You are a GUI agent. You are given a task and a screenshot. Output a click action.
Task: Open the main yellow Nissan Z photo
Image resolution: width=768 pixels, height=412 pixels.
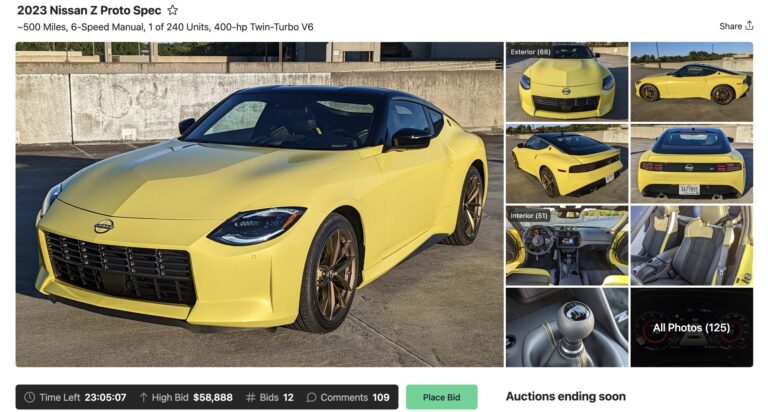[259, 204]
